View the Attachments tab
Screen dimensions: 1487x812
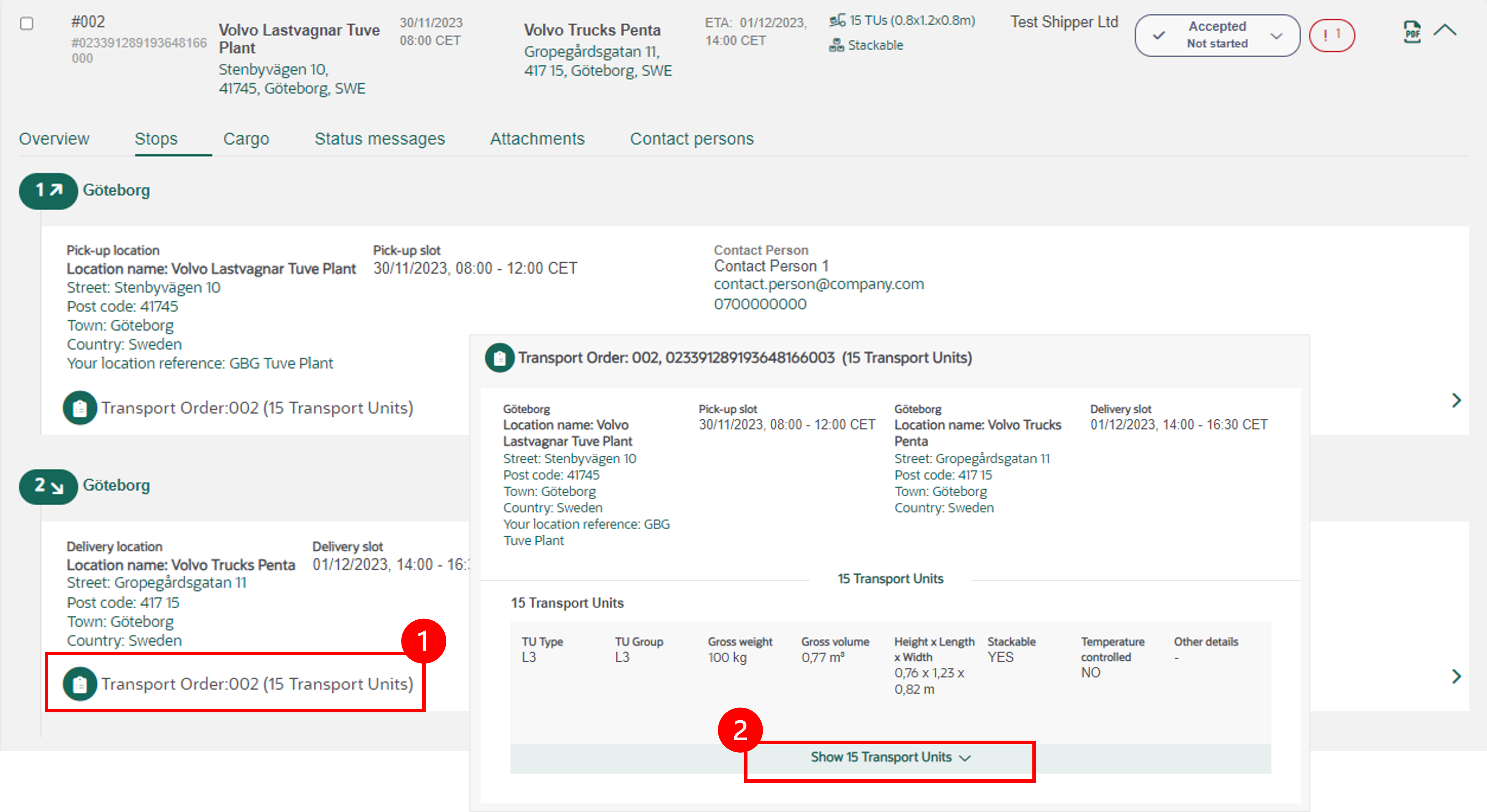537,139
